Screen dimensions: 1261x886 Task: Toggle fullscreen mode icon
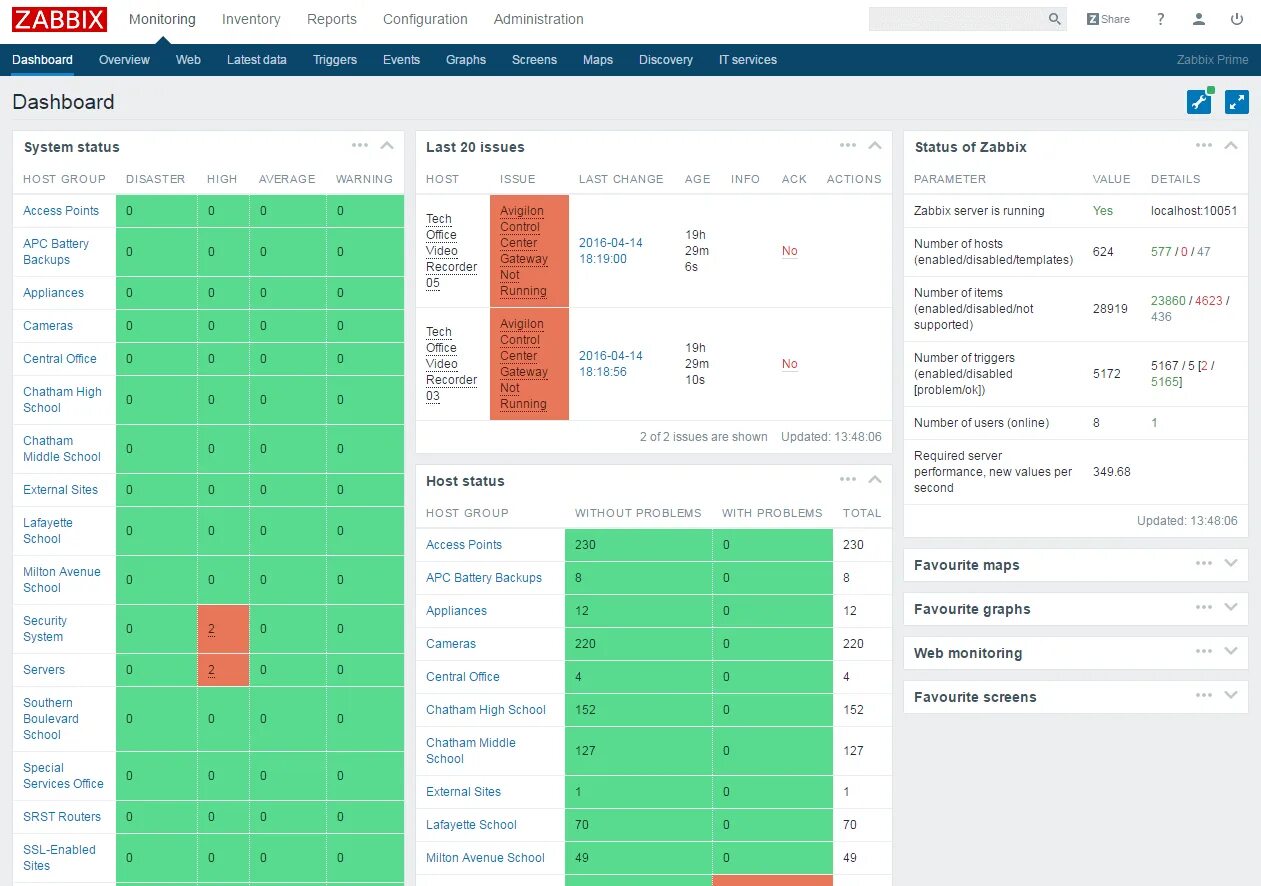[1237, 101]
